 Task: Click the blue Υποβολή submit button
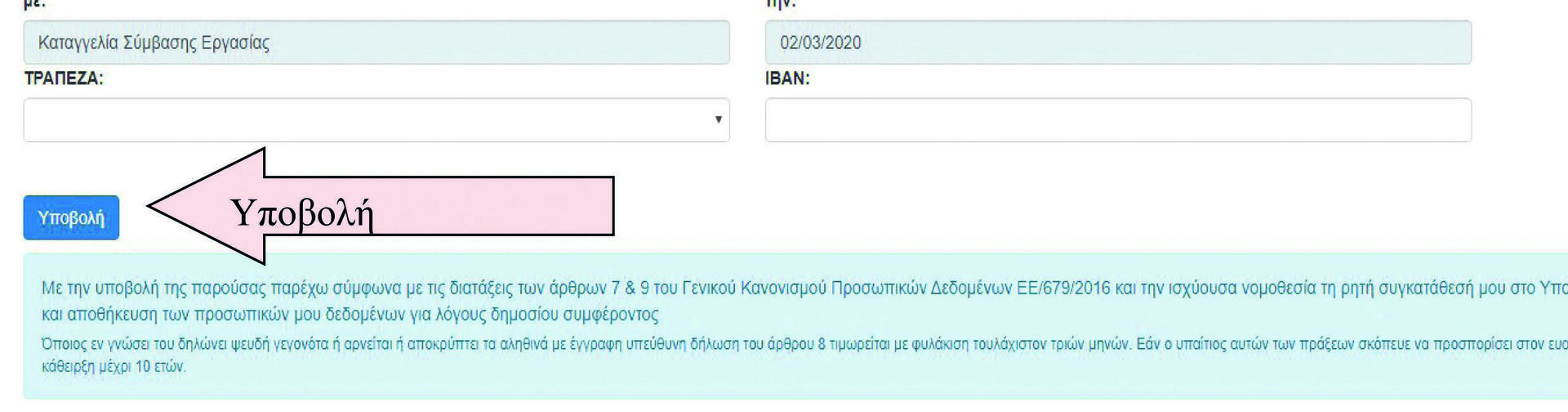tap(71, 217)
